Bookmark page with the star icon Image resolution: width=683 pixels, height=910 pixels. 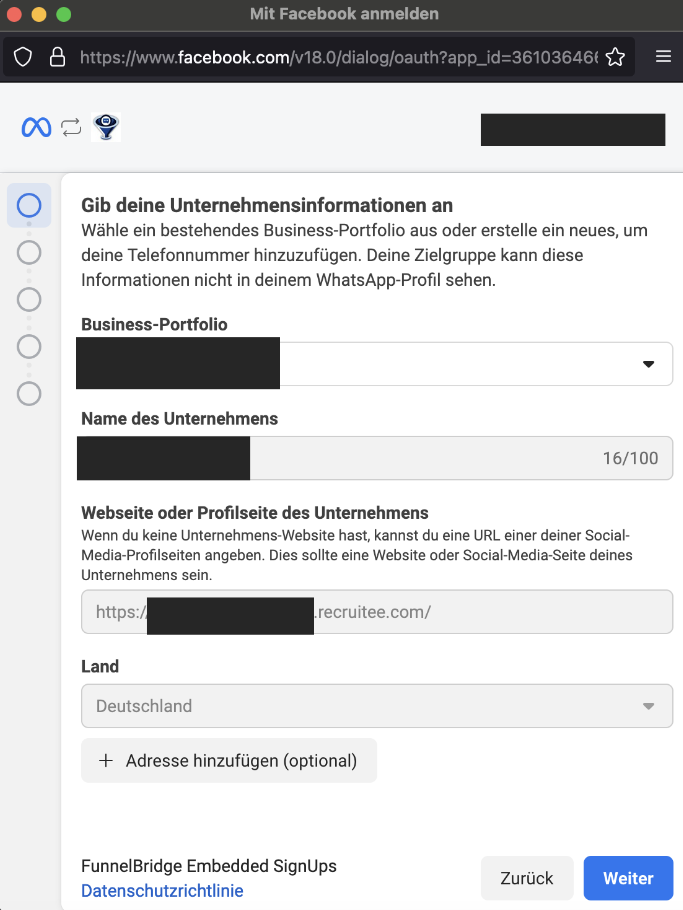click(615, 57)
